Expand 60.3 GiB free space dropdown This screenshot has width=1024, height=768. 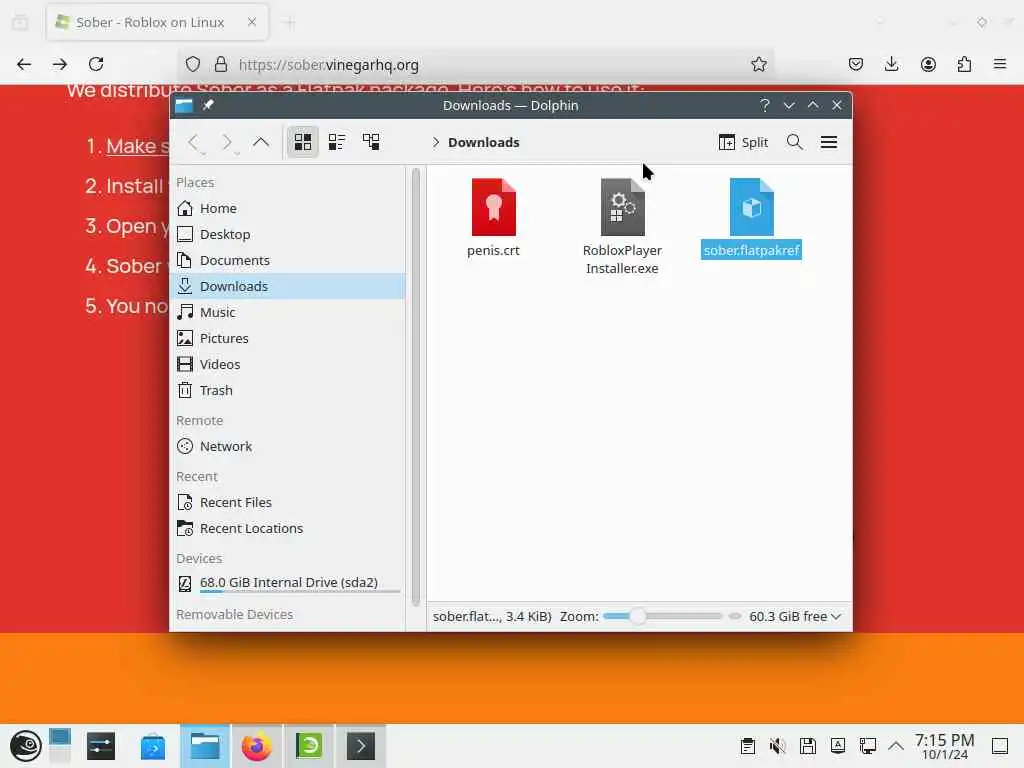(x=795, y=616)
